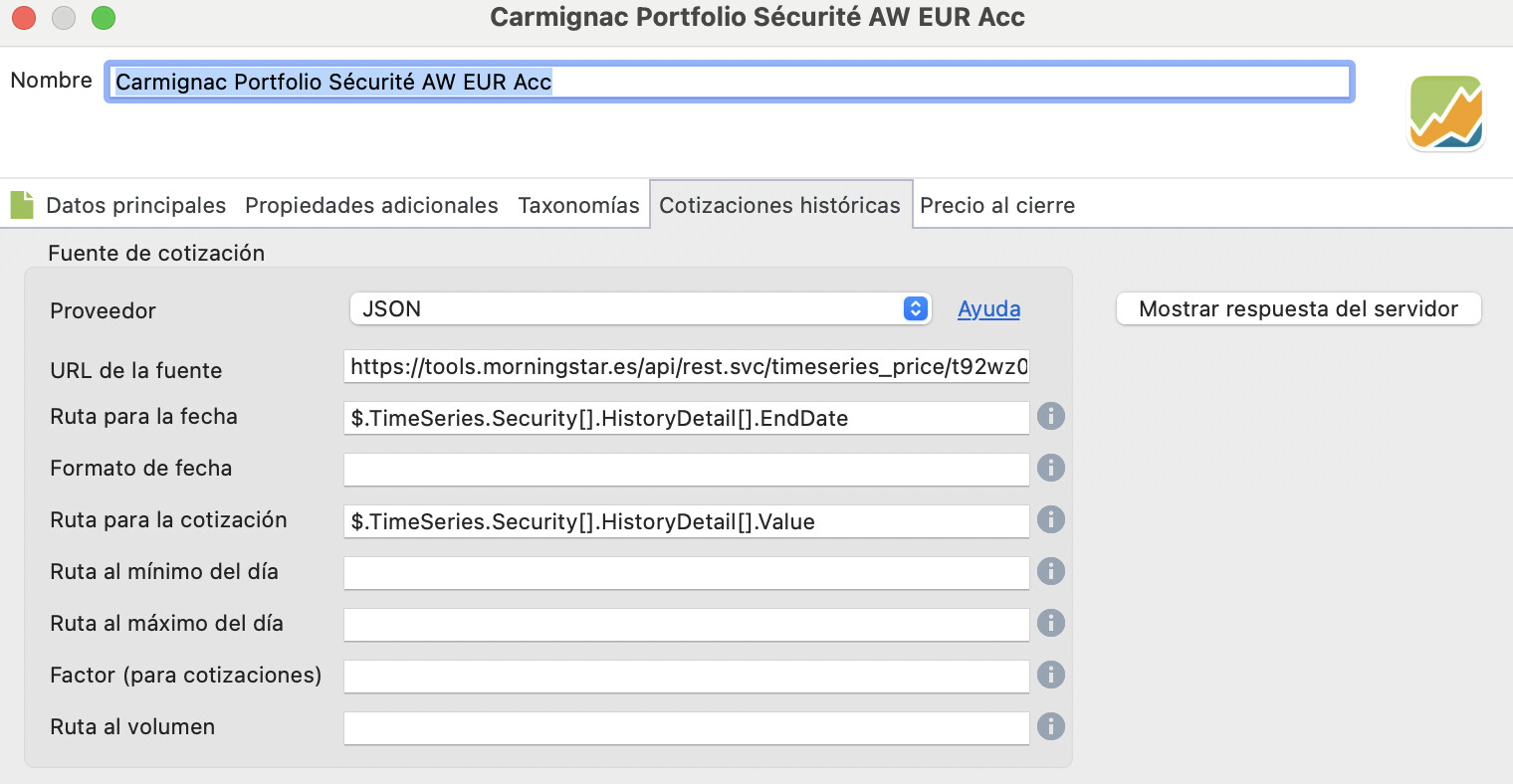This screenshot has height=784, width=1513.
Task: Click the window title Carmignac Portfolio Sécurité
Action: (757, 17)
